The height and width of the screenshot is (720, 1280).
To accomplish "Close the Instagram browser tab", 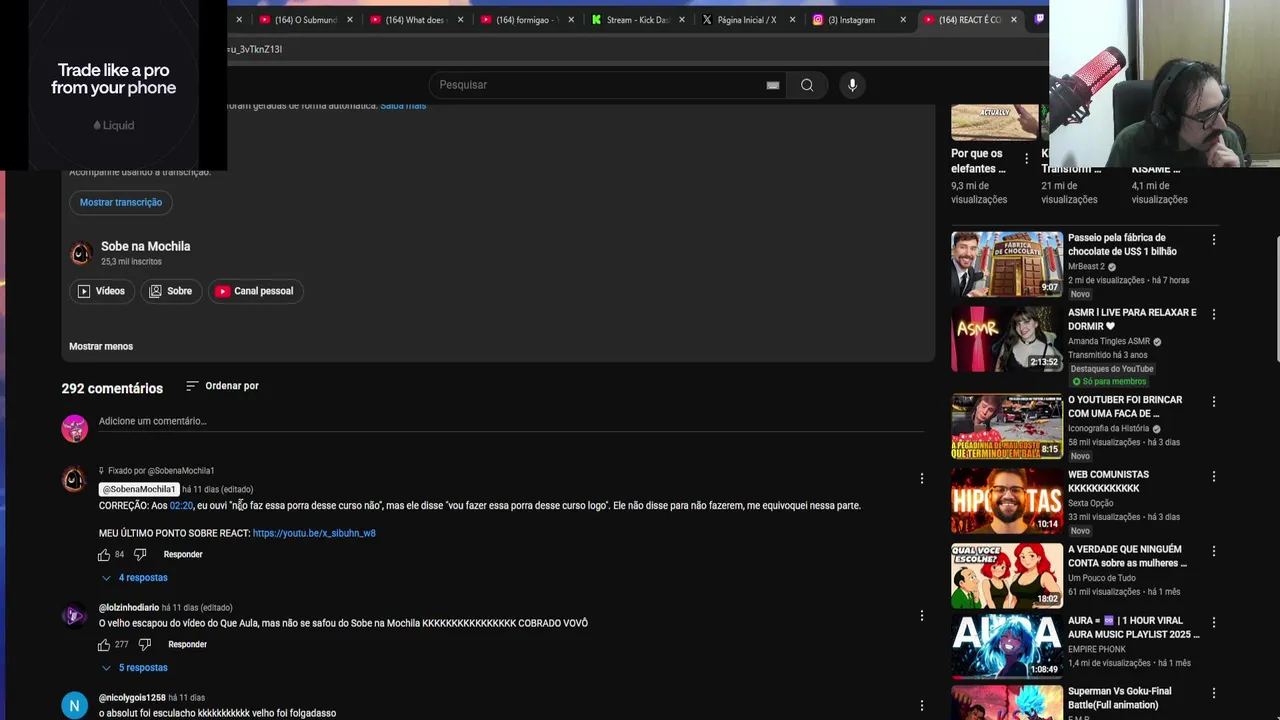I will [903, 20].
